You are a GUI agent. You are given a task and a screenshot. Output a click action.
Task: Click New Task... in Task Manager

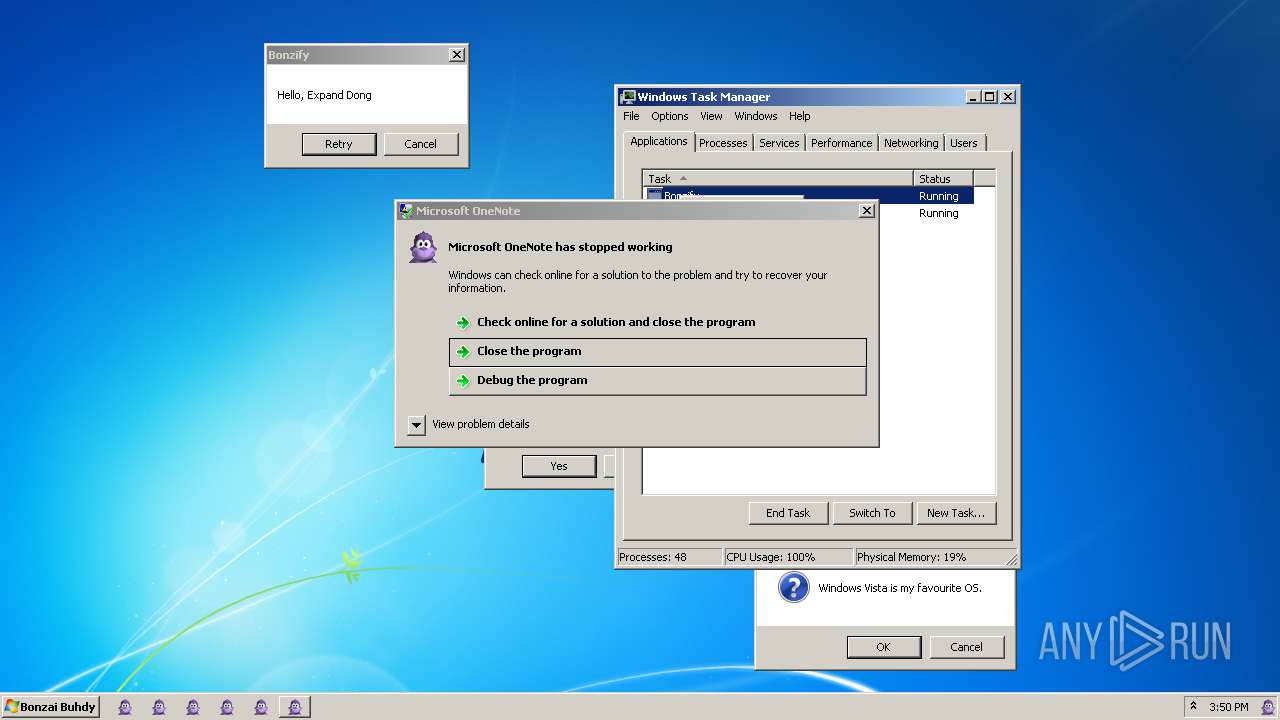click(x=955, y=513)
